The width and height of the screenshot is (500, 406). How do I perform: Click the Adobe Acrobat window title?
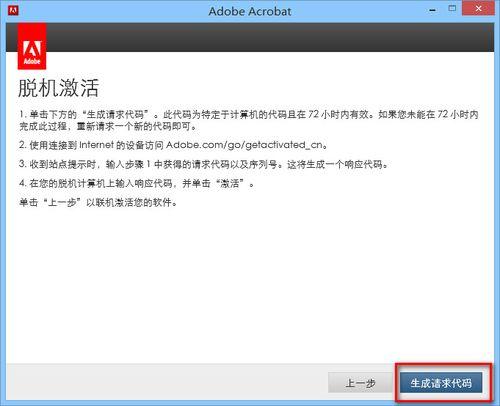pos(250,11)
